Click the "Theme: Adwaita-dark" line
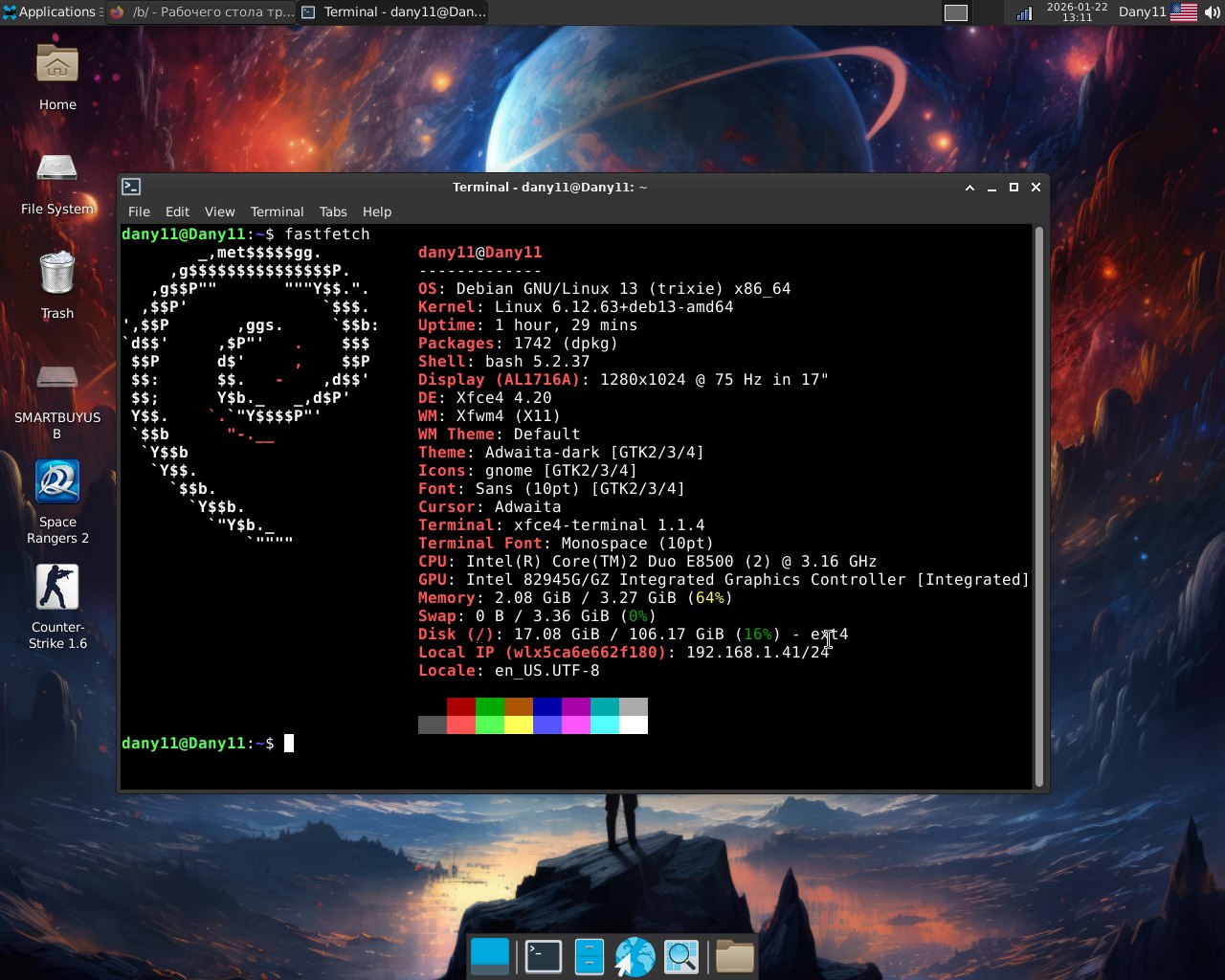The image size is (1225, 980). point(562,453)
